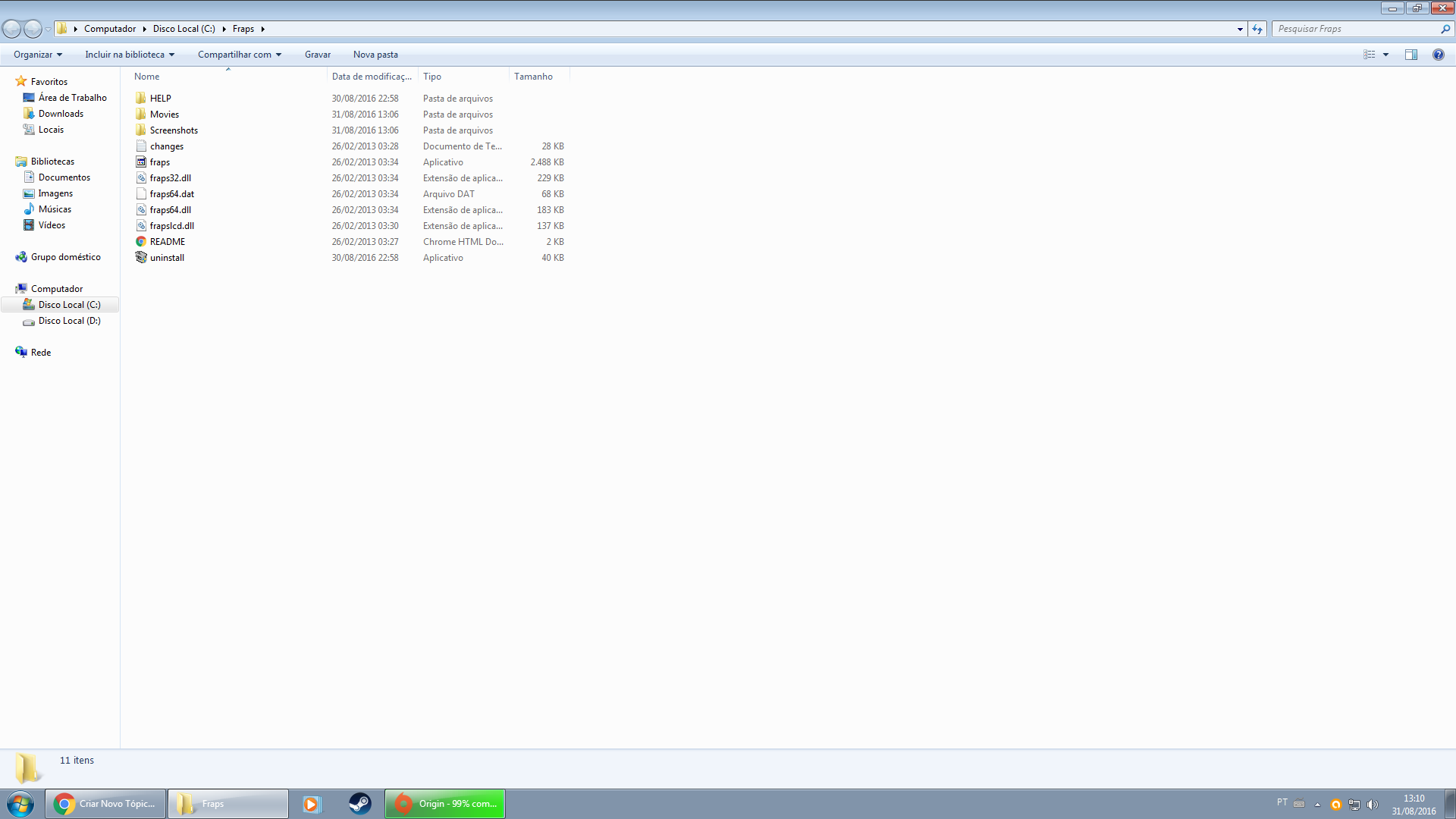This screenshot has width=1456, height=819.
Task: Select the changes text document icon
Action: [141, 146]
